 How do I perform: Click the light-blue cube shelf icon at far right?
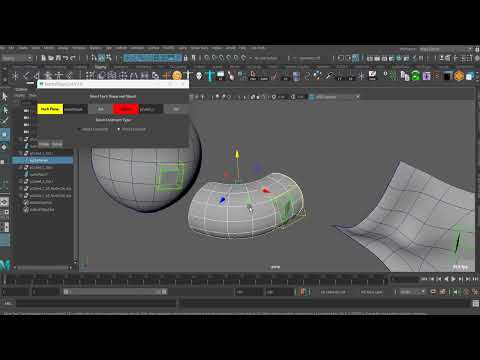[470, 76]
